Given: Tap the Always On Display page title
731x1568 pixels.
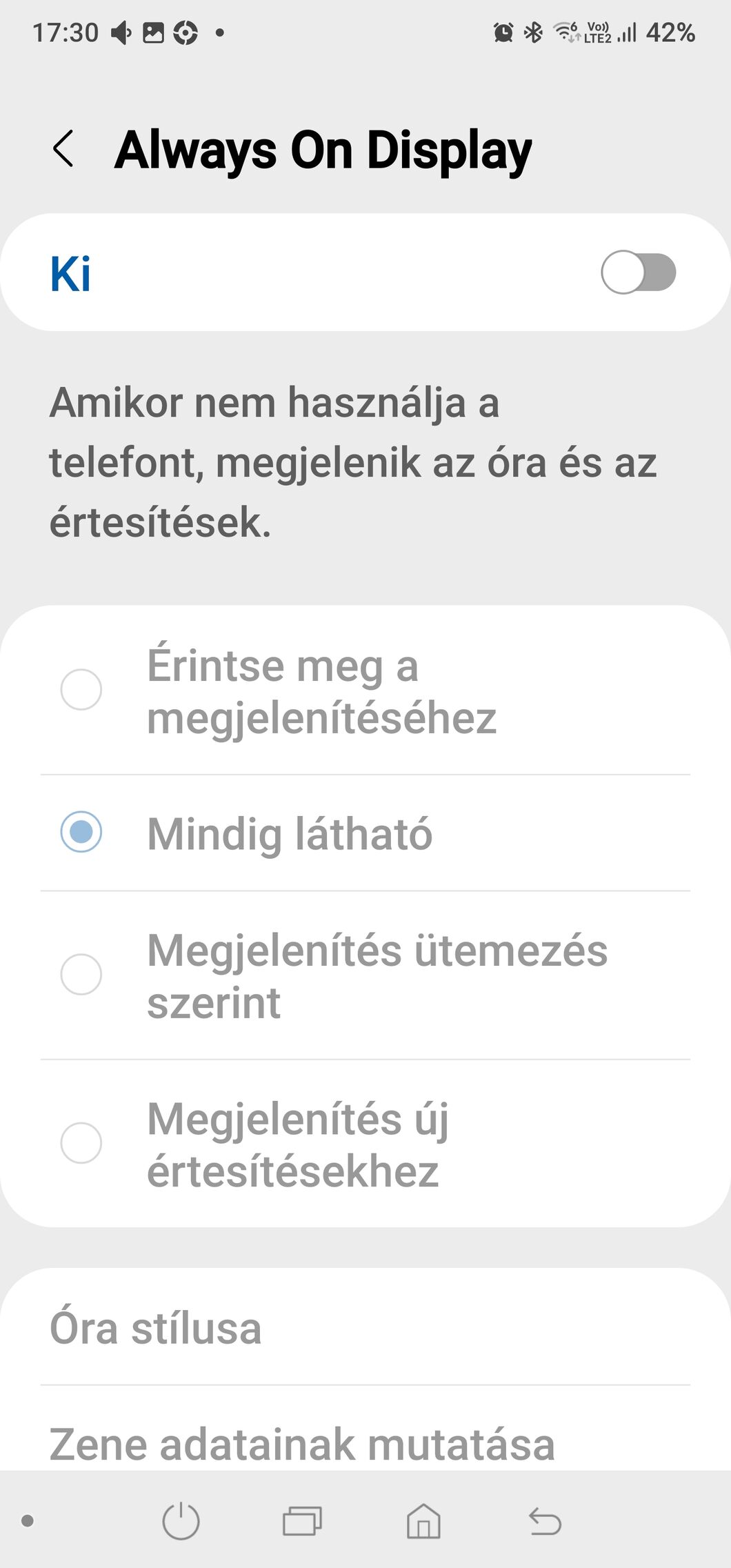Looking at the screenshot, I should point(323,150).
